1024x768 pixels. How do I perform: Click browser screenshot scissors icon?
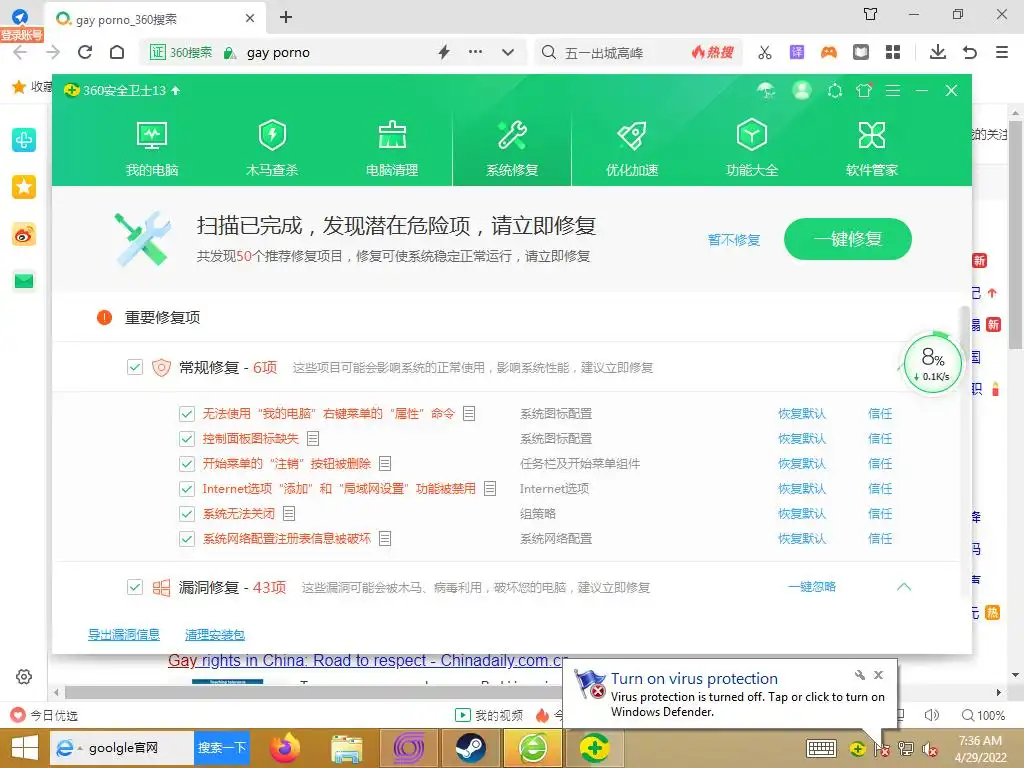[765, 52]
